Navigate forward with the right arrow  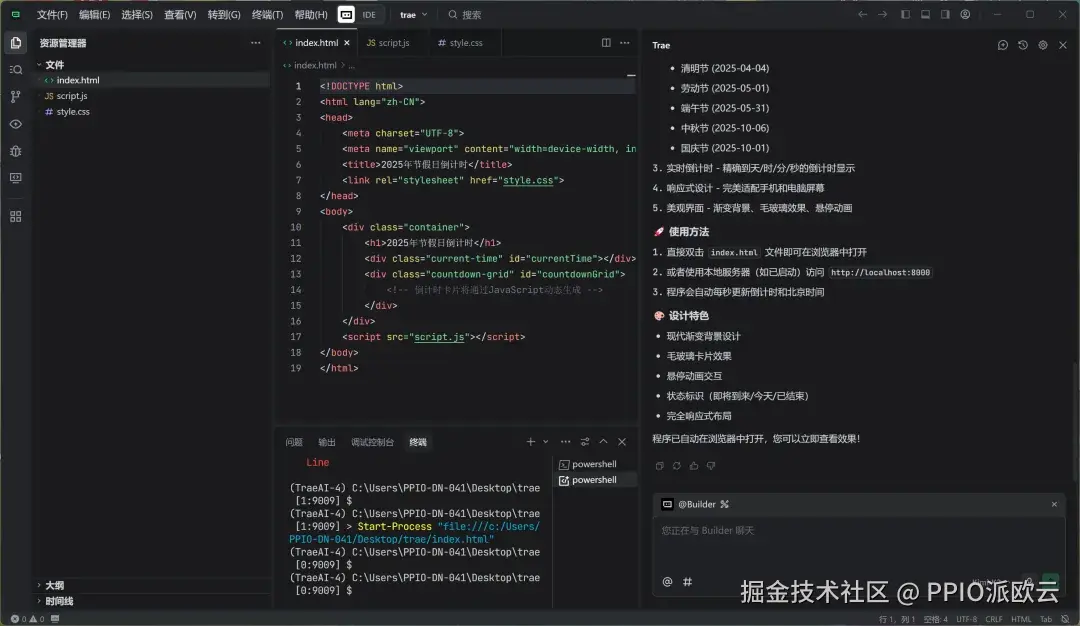(x=882, y=14)
